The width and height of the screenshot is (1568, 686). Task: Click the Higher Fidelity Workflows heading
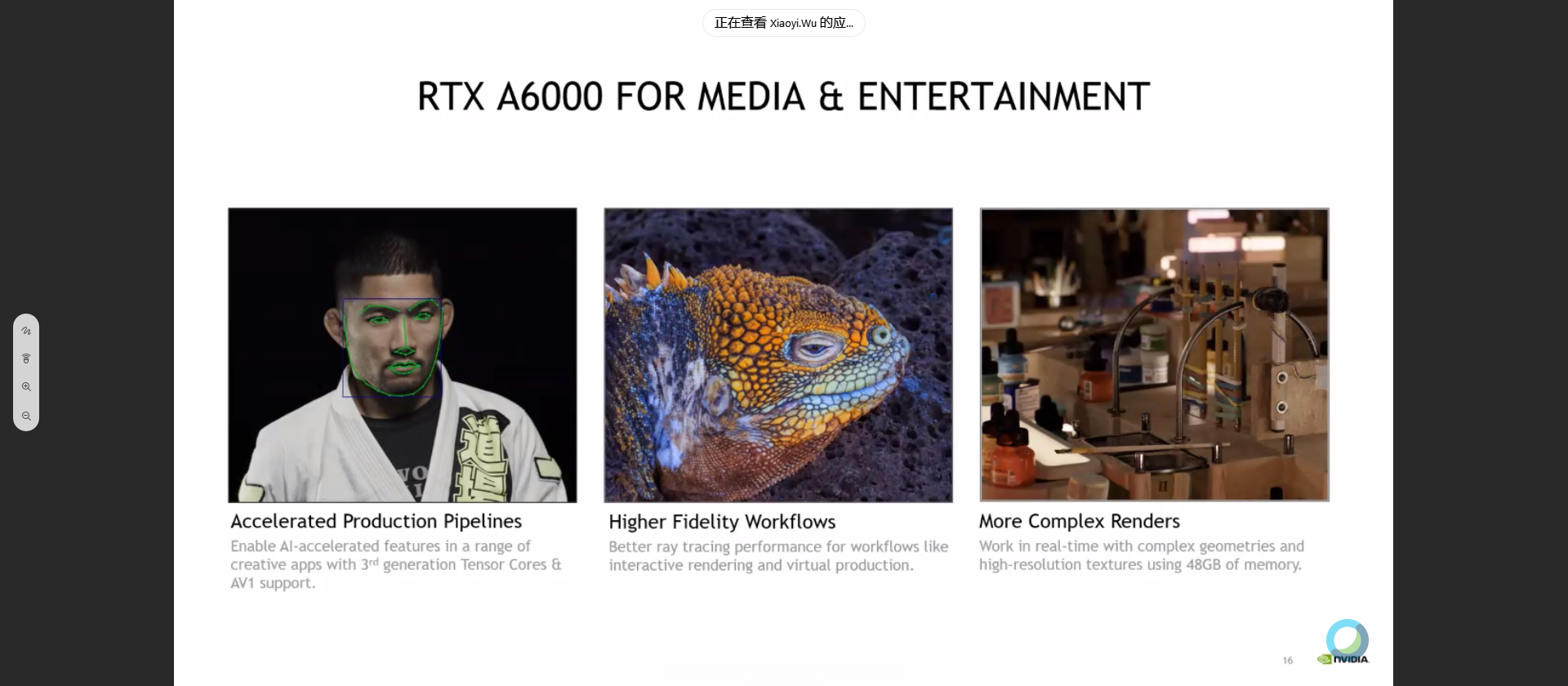722,522
